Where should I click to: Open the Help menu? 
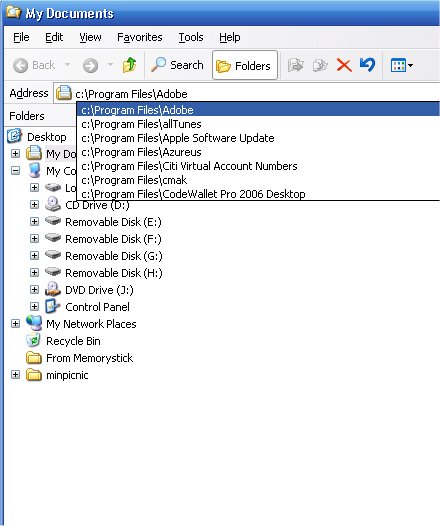coord(230,37)
